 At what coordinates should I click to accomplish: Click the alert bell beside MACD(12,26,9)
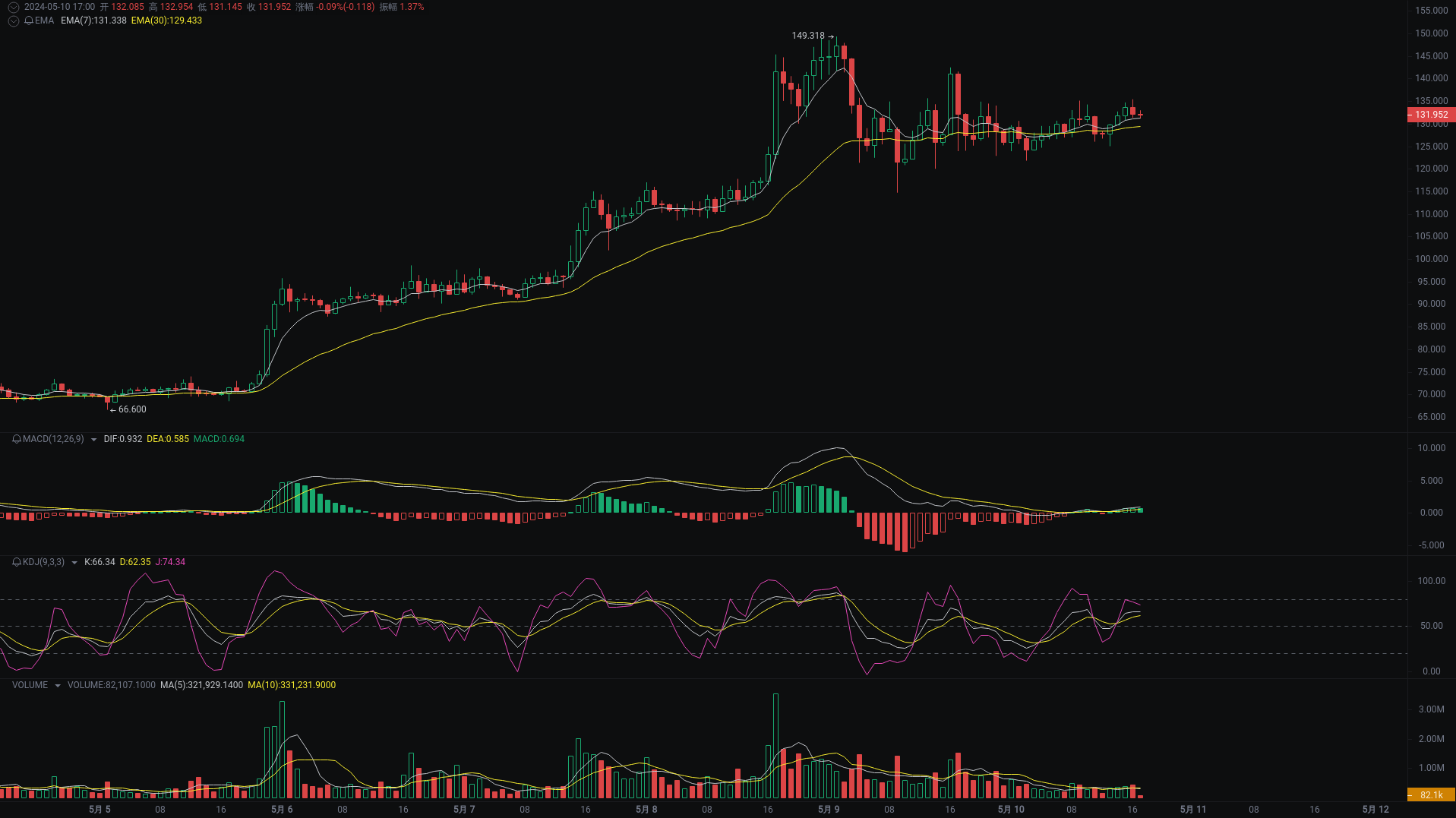[15, 439]
